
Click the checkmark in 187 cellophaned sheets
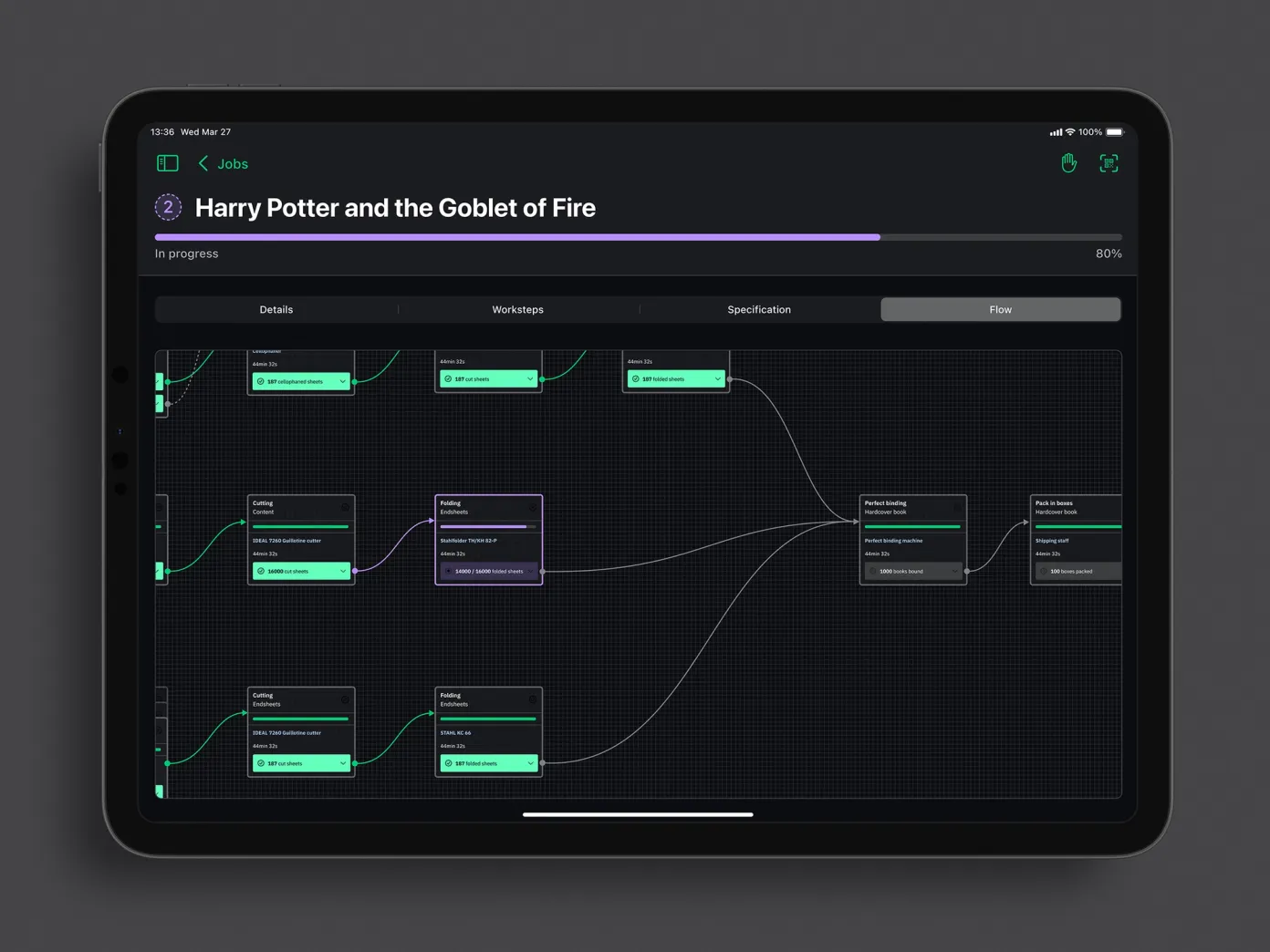click(x=261, y=381)
